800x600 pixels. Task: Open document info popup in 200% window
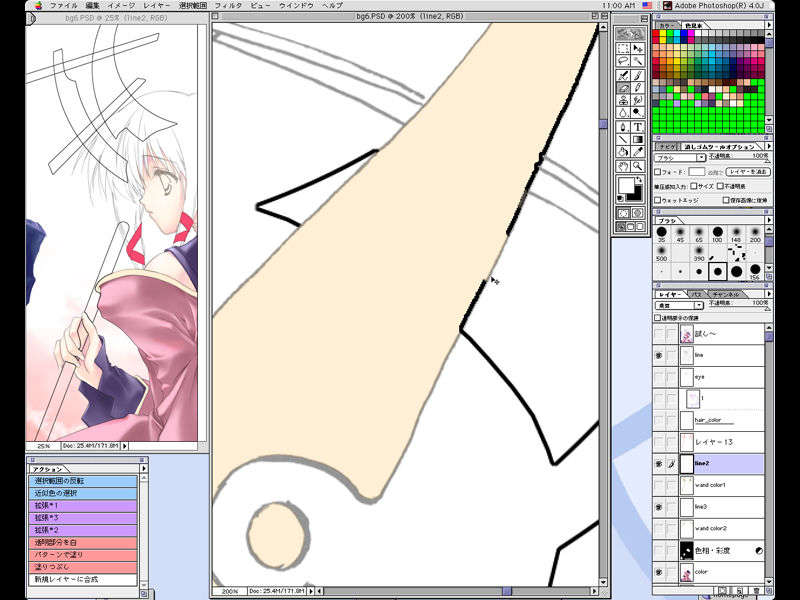pos(311,591)
